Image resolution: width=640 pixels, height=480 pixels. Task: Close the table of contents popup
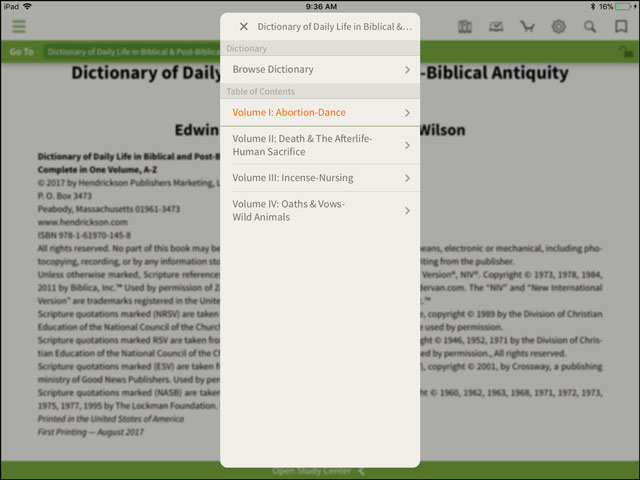click(244, 27)
